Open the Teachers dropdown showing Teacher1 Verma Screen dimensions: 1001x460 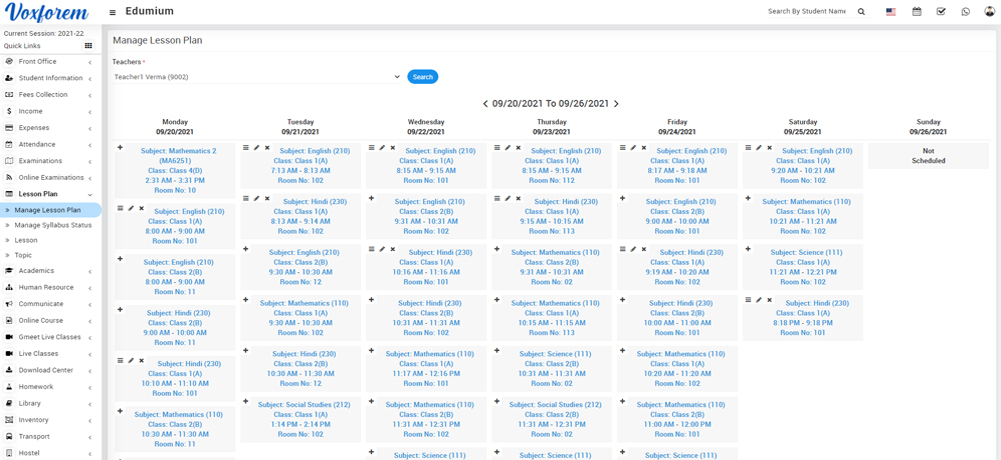[x=257, y=77]
